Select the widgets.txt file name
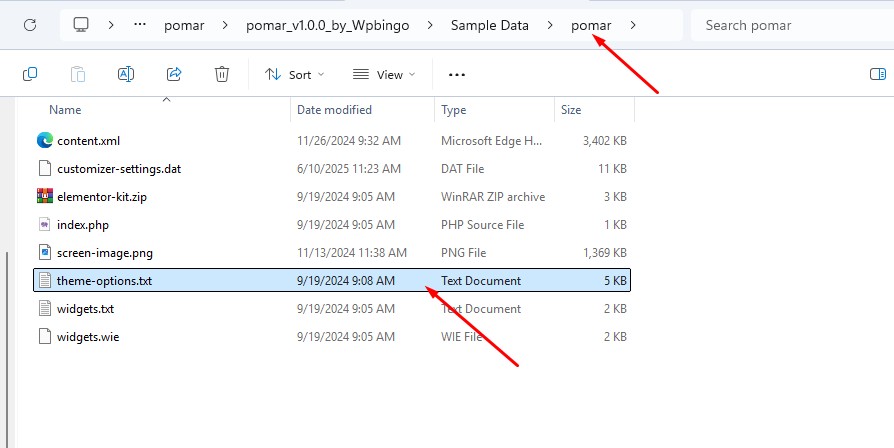894x448 pixels. point(86,308)
